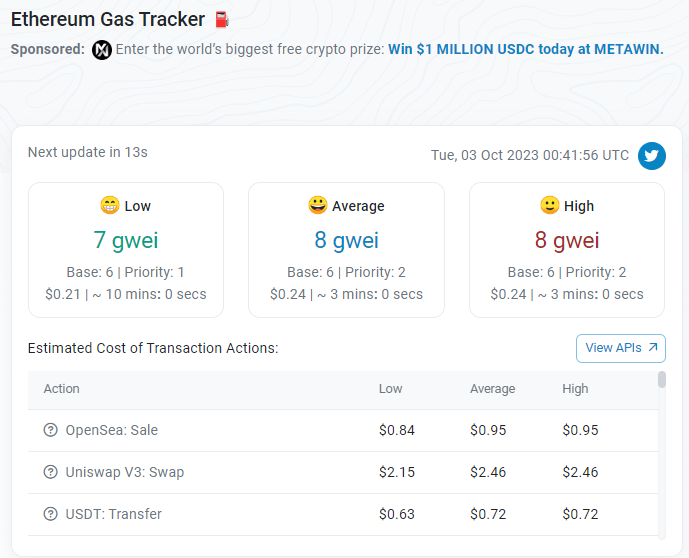Click Uniswap V3 Swap low cost $2.15
The height and width of the screenshot is (558, 689).
(397, 472)
